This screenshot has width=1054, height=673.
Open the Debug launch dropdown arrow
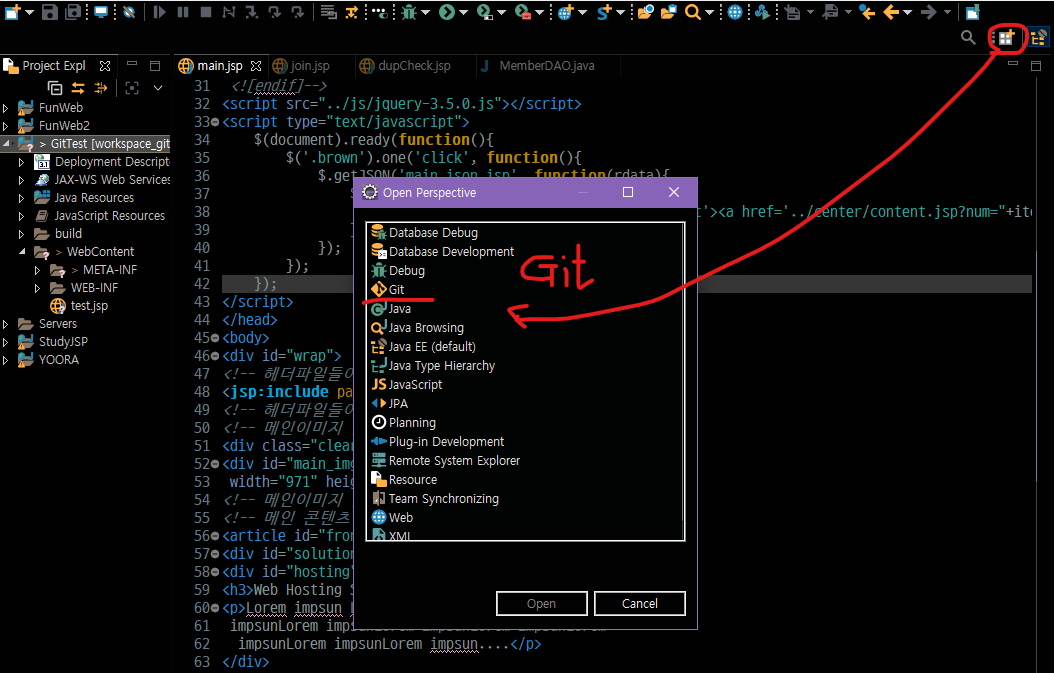click(x=426, y=12)
